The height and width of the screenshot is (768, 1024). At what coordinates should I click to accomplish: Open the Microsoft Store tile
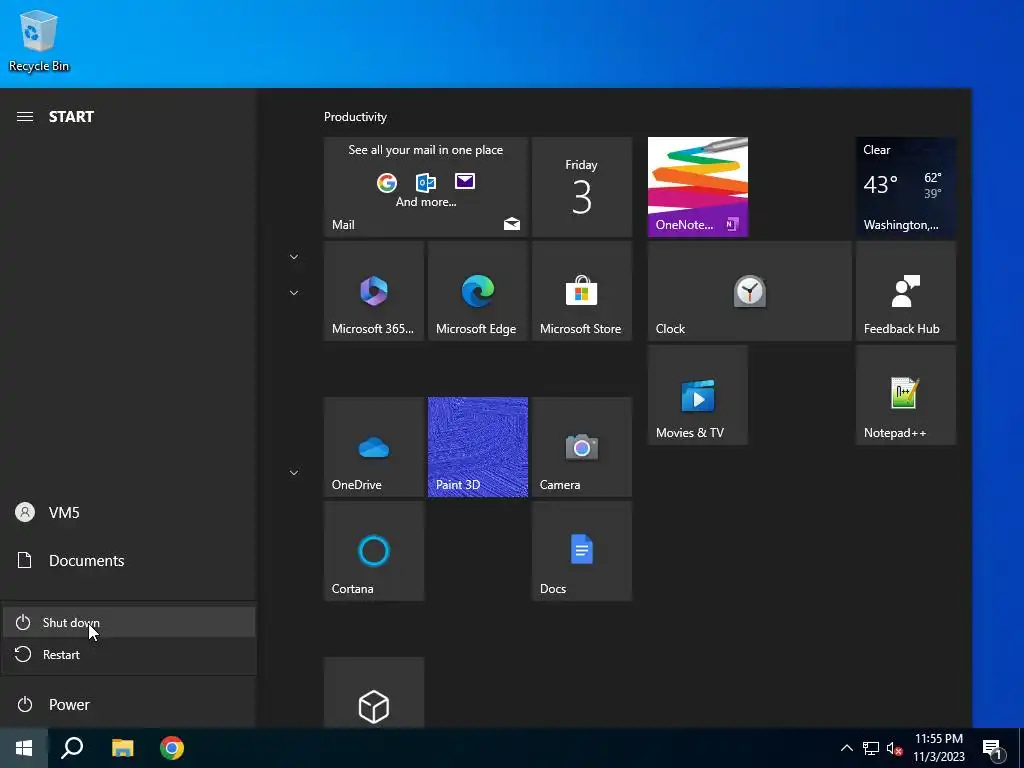pos(582,291)
